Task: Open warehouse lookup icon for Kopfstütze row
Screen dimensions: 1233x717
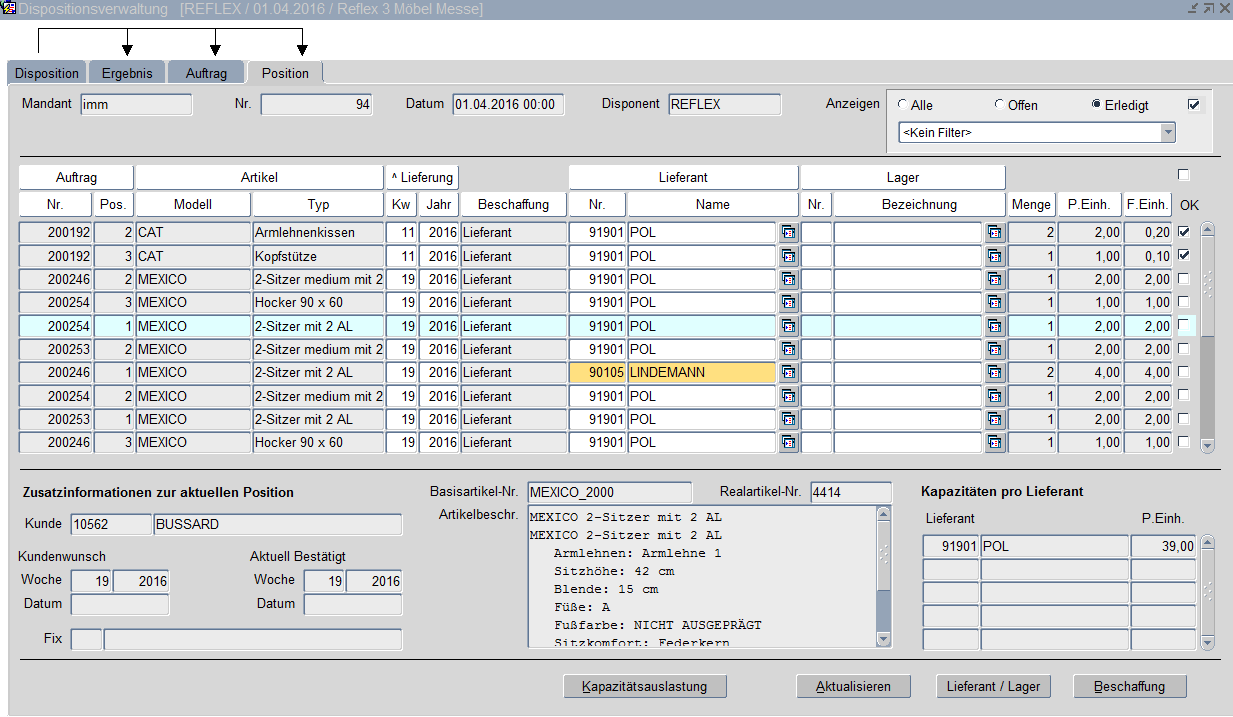Action: 994,256
